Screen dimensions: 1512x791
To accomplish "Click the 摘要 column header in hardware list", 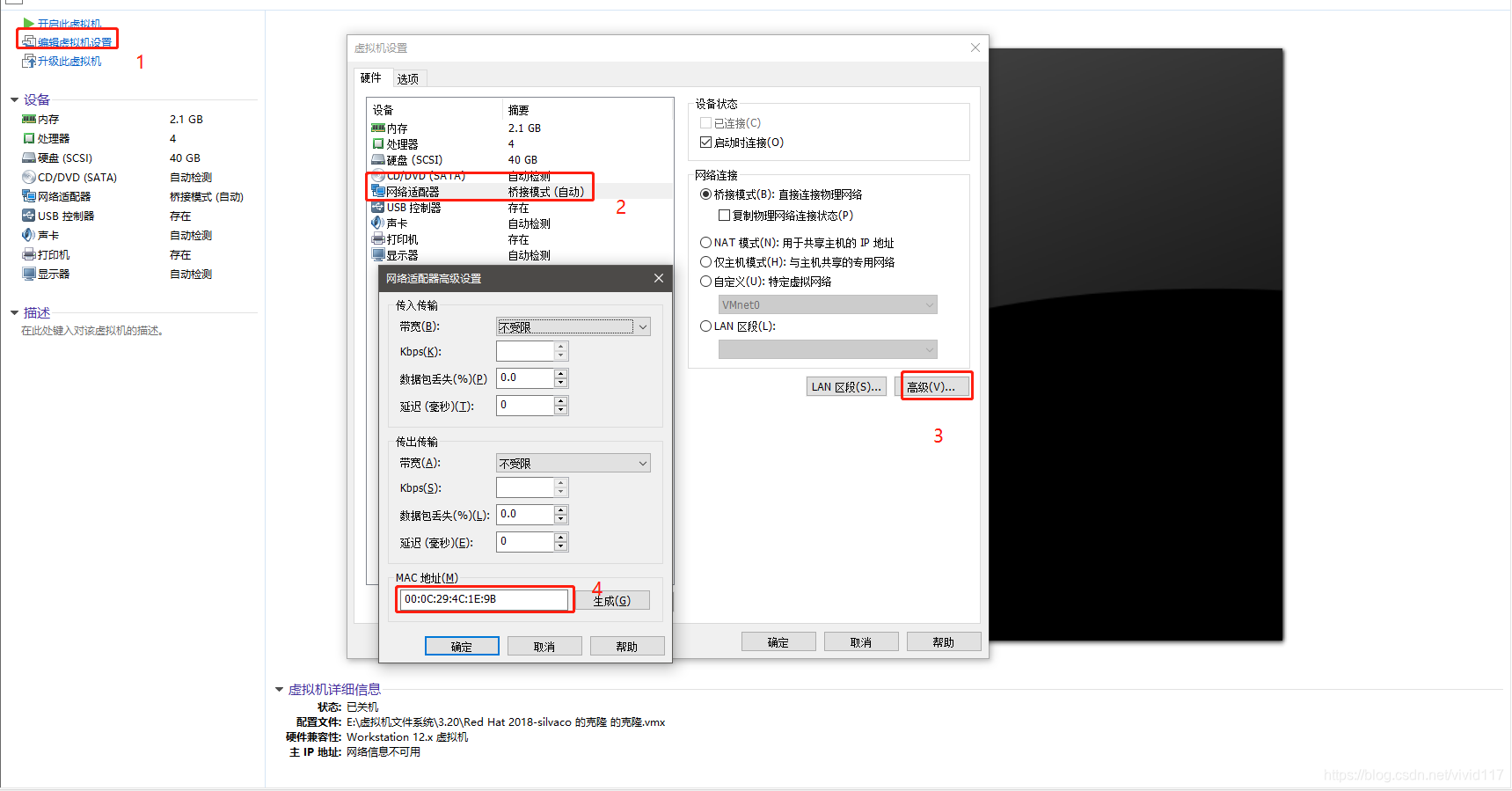I will (519, 110).
